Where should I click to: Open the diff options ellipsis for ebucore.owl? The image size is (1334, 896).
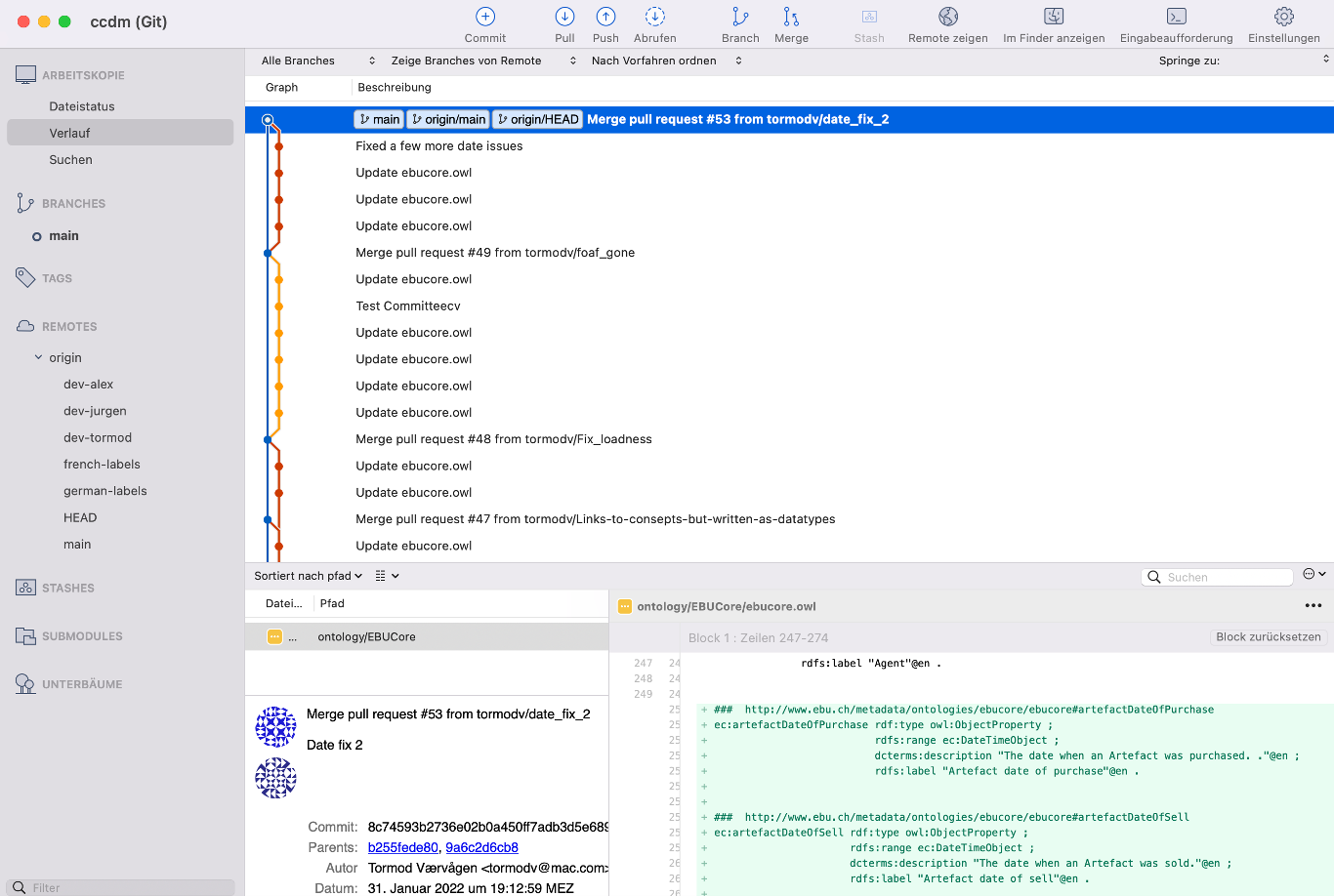tap(1313, 606)
